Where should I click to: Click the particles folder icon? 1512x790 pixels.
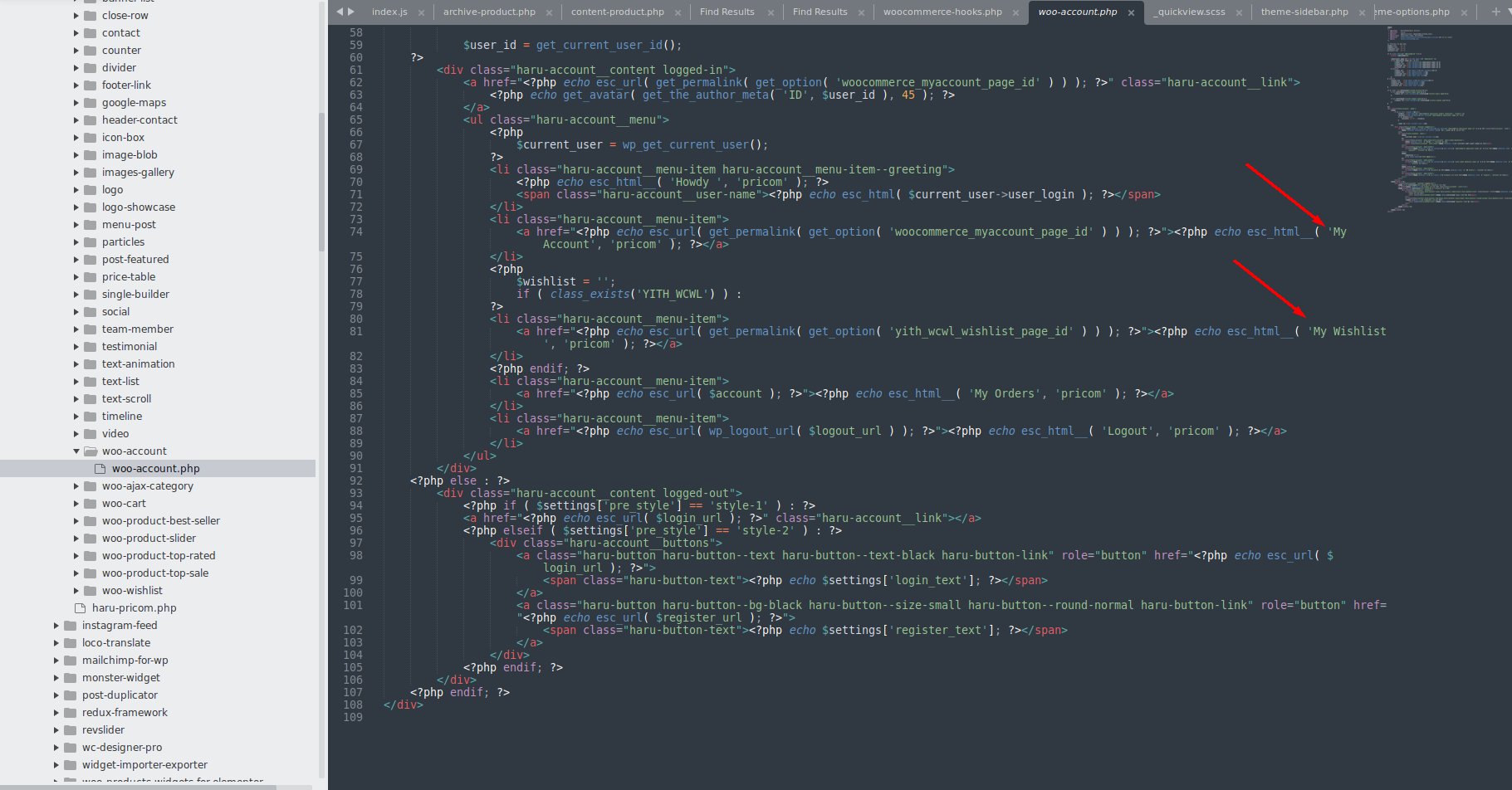point(91,241)
